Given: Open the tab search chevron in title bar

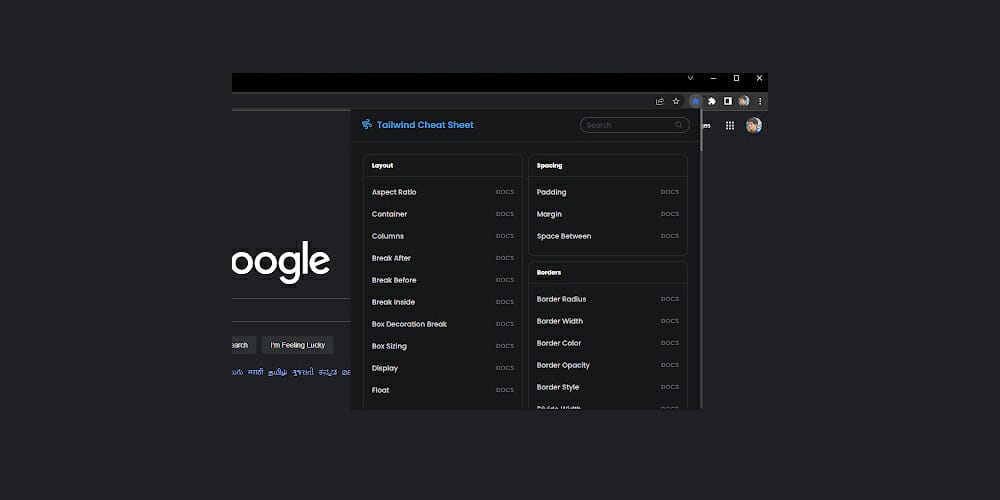Looking at the screenshot, I should click(x=690, y=78).
